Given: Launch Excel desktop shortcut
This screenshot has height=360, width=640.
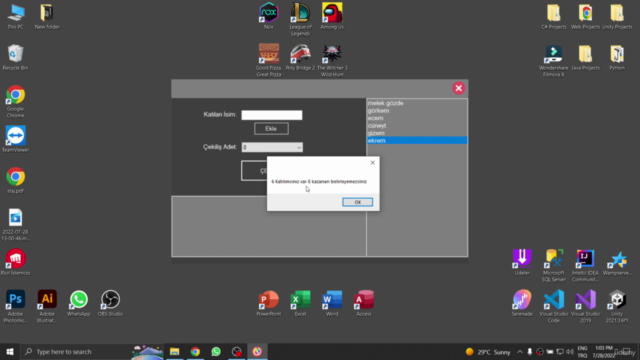Looking at the screenshot, I should pyautogui.click(x=300, y=303).
